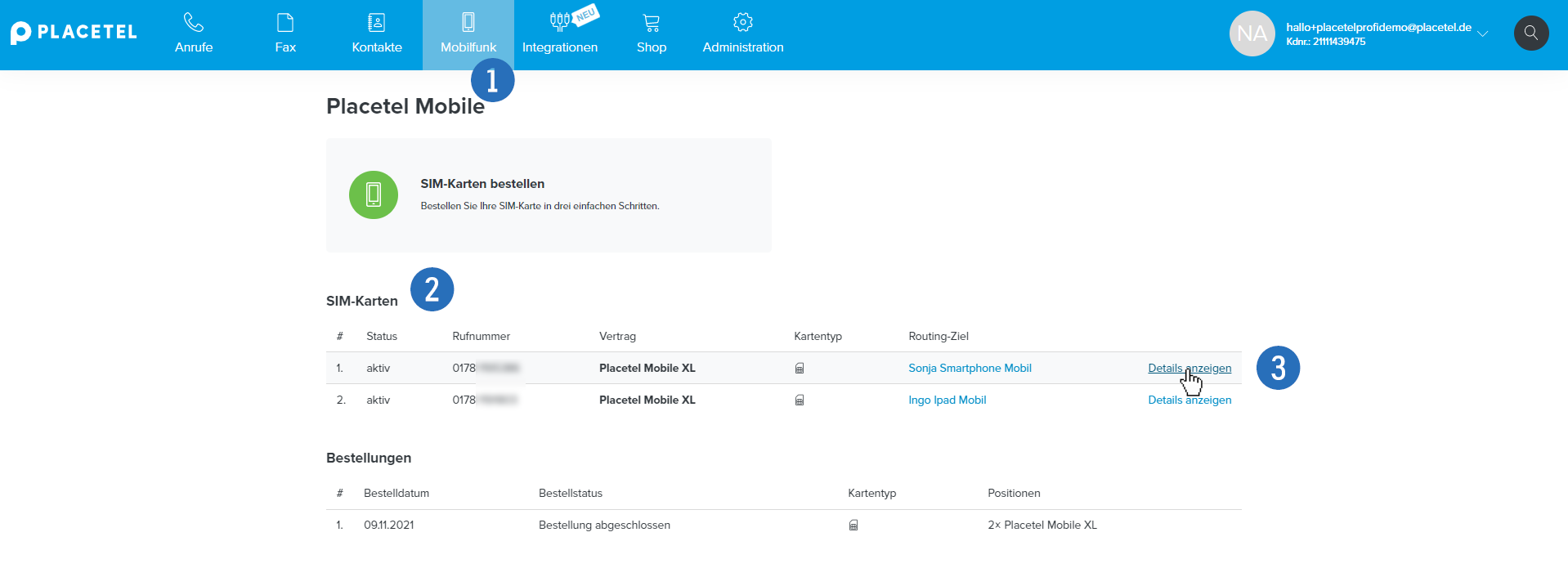The height and width of the screenshot is (577, 1568).
Task: Open the Shop cart icon
Action: [x=652, y=23]
